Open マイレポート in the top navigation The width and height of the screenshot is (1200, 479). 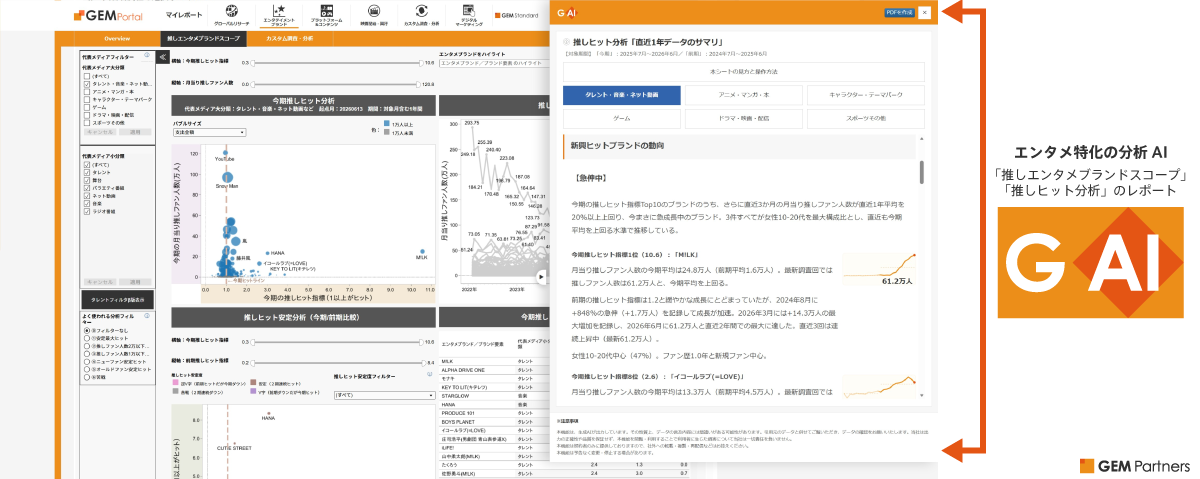(x=183, y=15)
